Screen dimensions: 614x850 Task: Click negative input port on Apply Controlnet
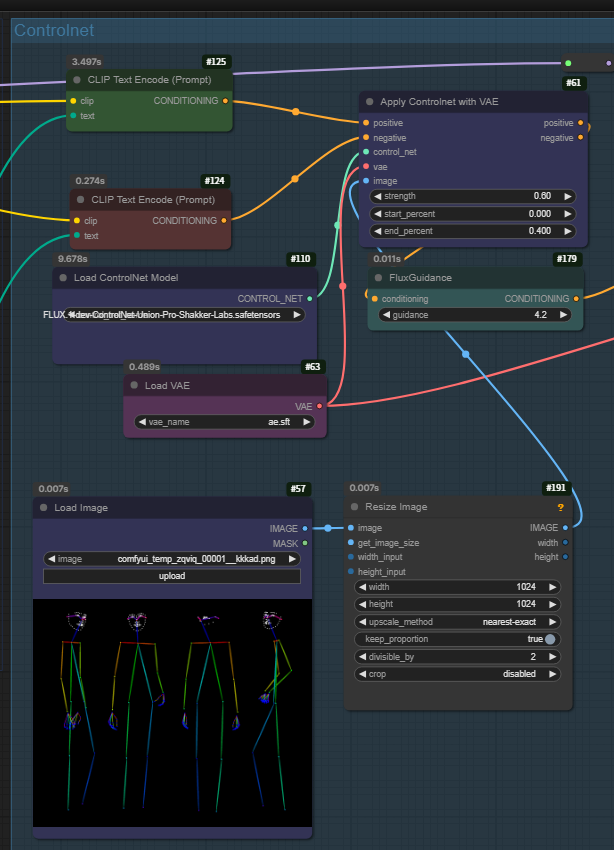point(366,138)
